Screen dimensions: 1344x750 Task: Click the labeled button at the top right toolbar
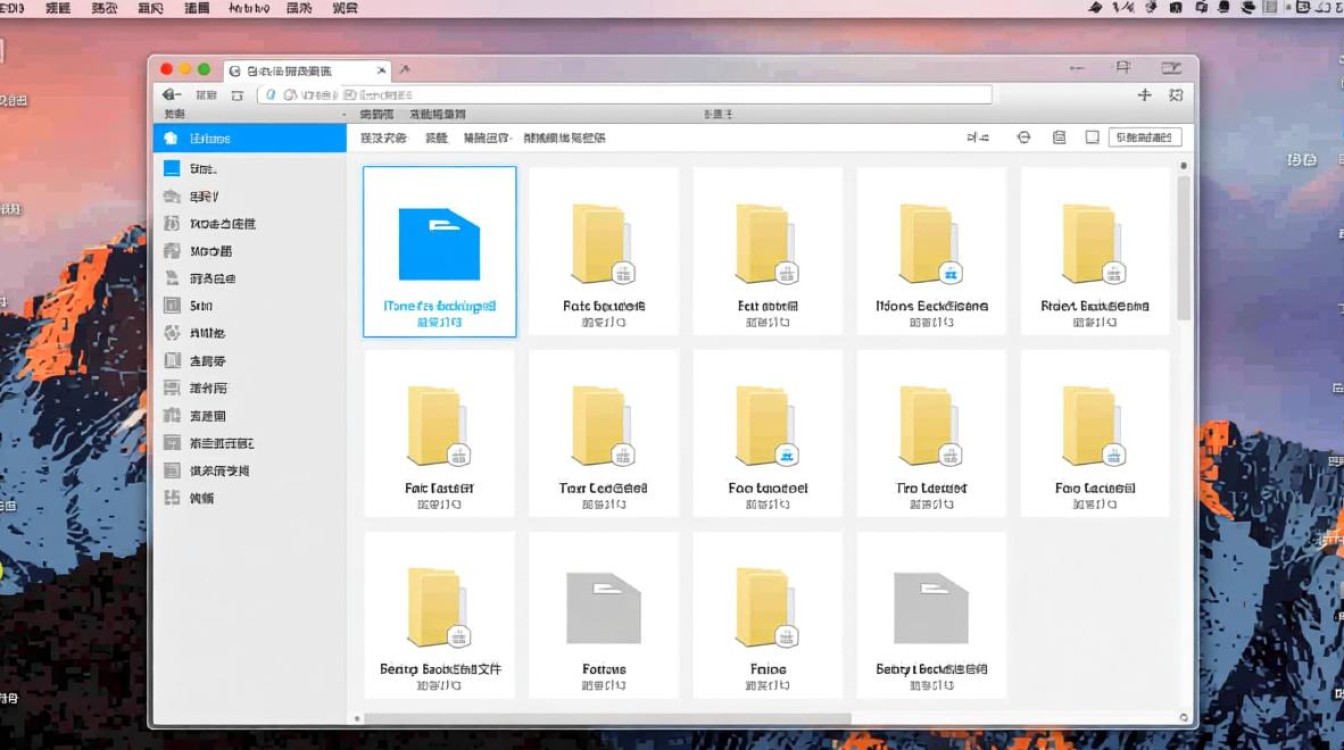point(1146,137)
